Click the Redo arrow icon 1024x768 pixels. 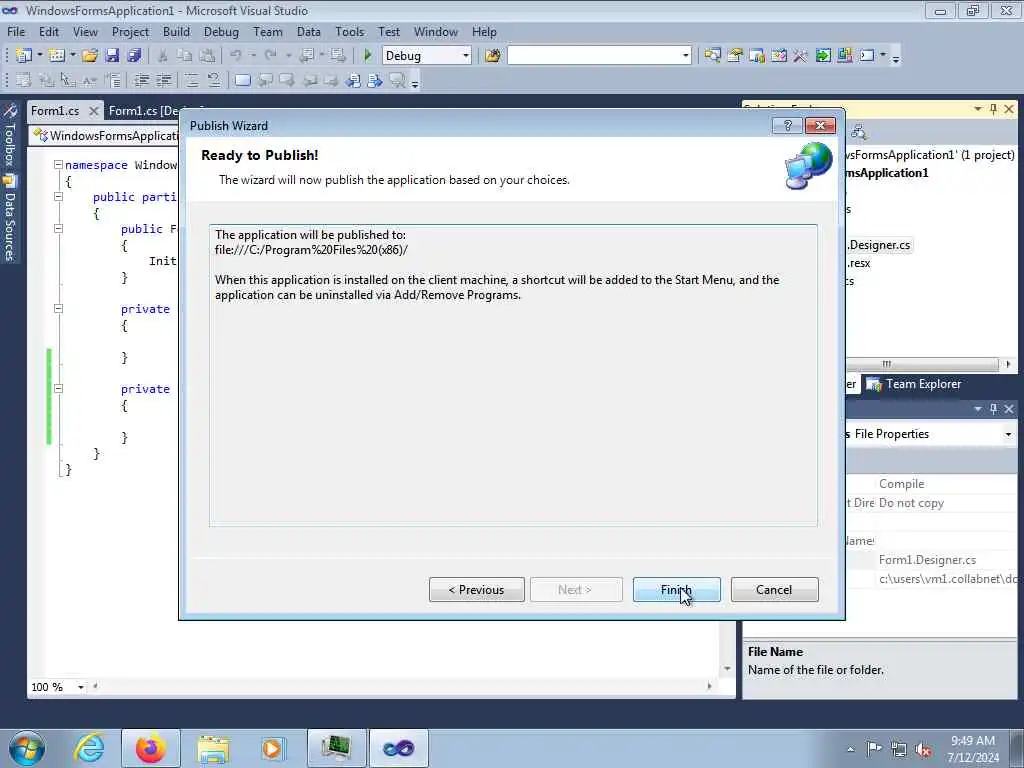(x=270, y=56)
